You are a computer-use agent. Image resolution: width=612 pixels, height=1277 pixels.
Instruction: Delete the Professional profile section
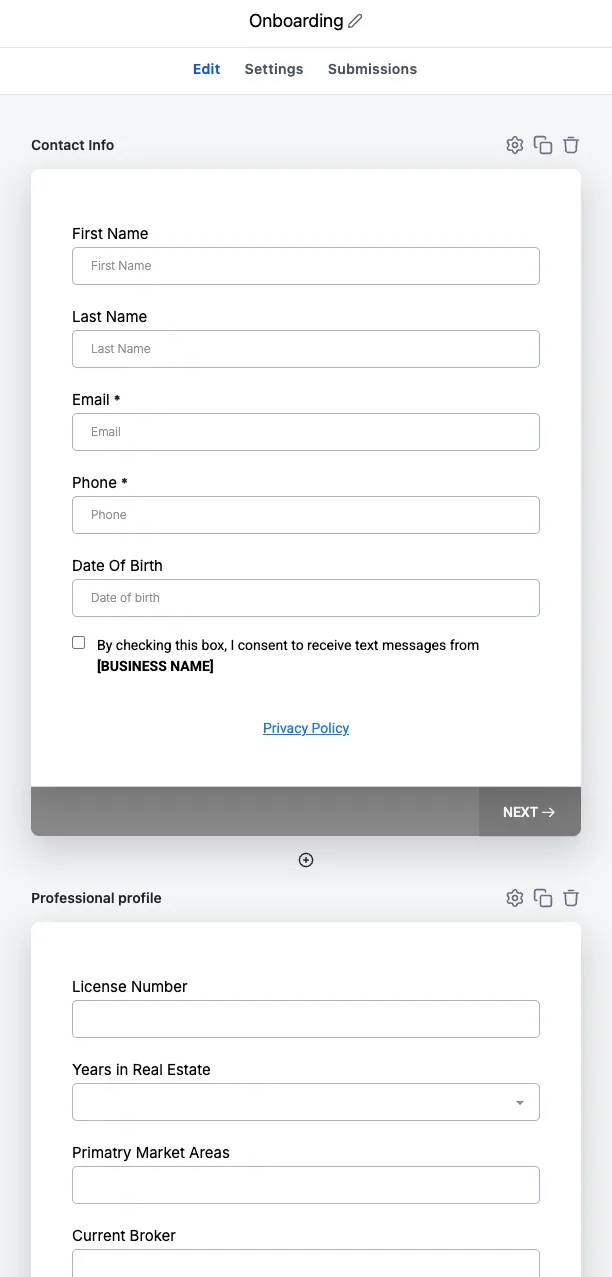pos(571,898)
